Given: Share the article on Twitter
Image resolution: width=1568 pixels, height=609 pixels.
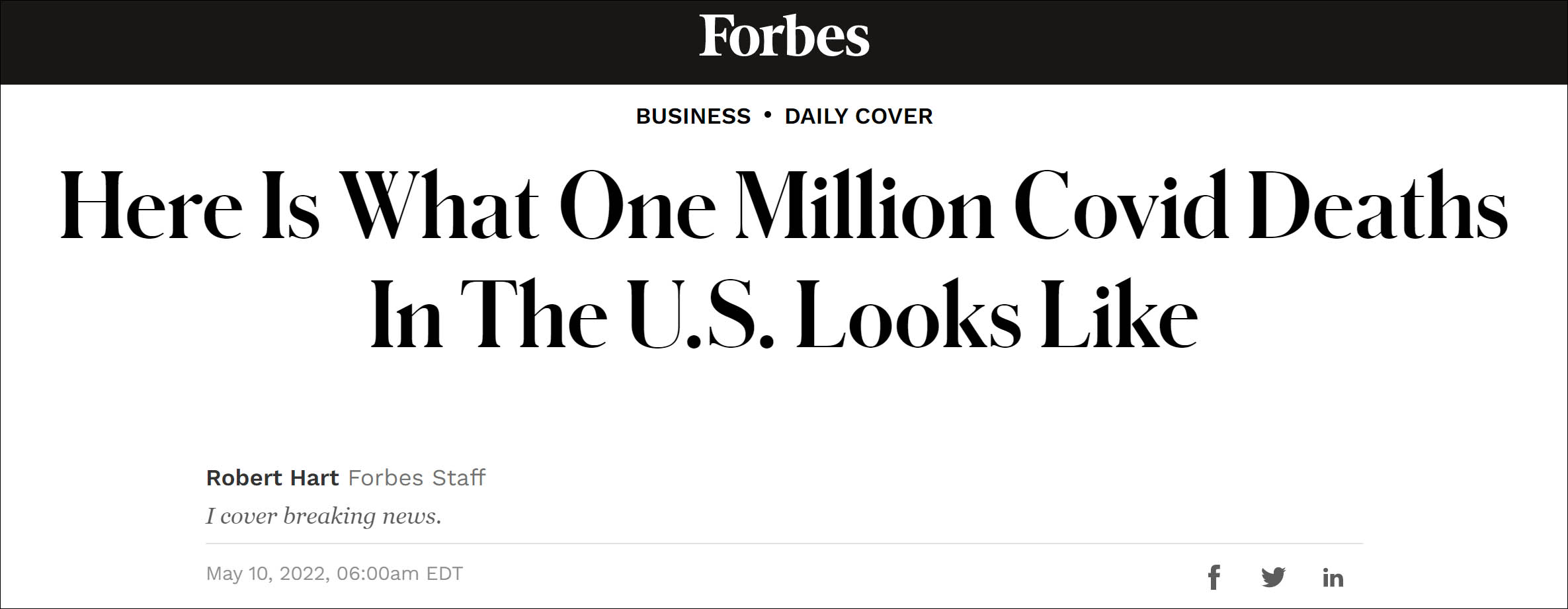Looking at the screenshot, I should (x=1273, y=577).
